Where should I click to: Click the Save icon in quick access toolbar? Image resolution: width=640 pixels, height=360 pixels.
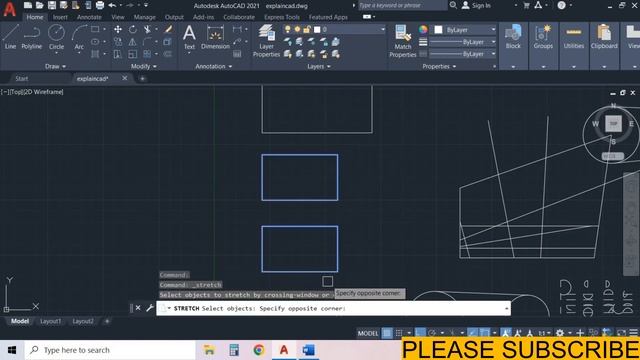(52, 5)
